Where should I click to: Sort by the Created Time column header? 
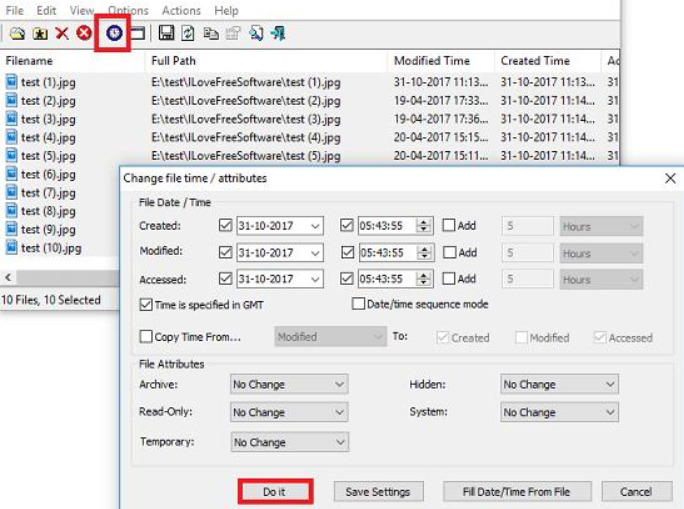548,61
